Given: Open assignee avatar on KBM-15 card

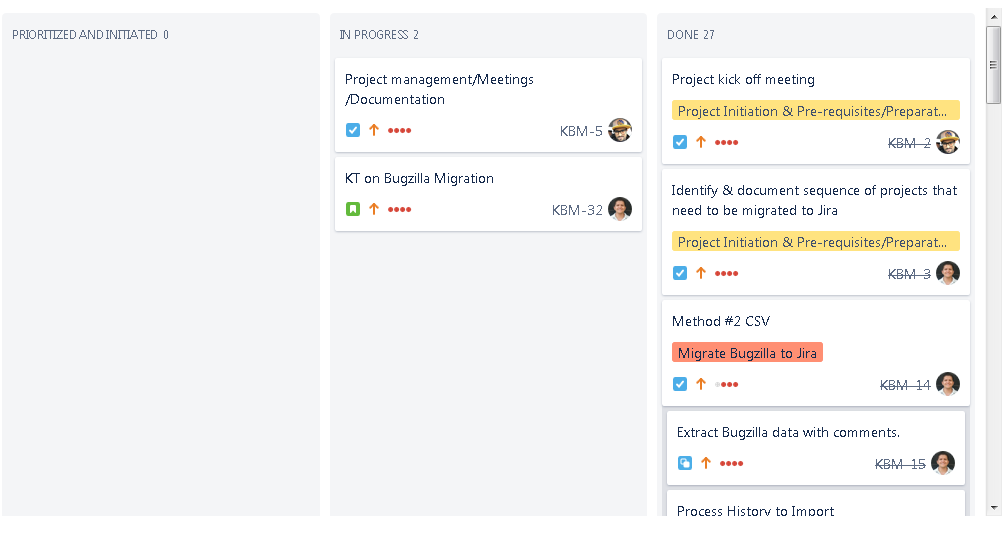Looking at the screenshot, I should 943,462.
